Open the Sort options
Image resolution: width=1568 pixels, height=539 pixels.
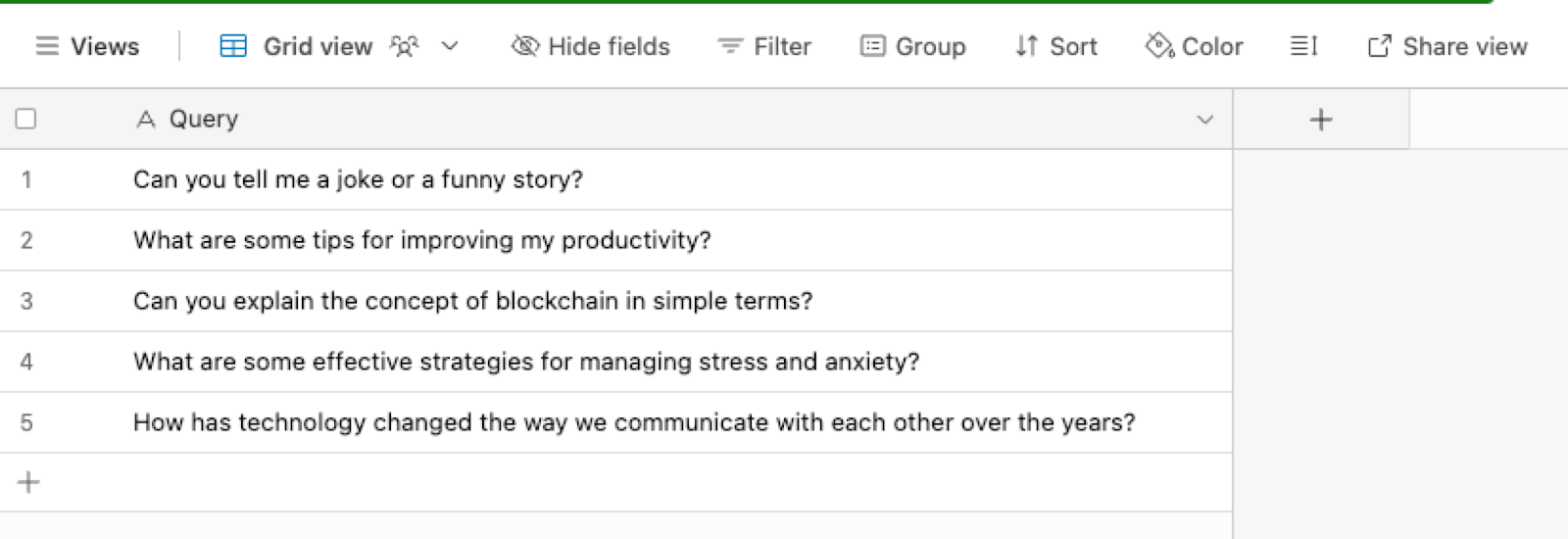pos(1055,46)
